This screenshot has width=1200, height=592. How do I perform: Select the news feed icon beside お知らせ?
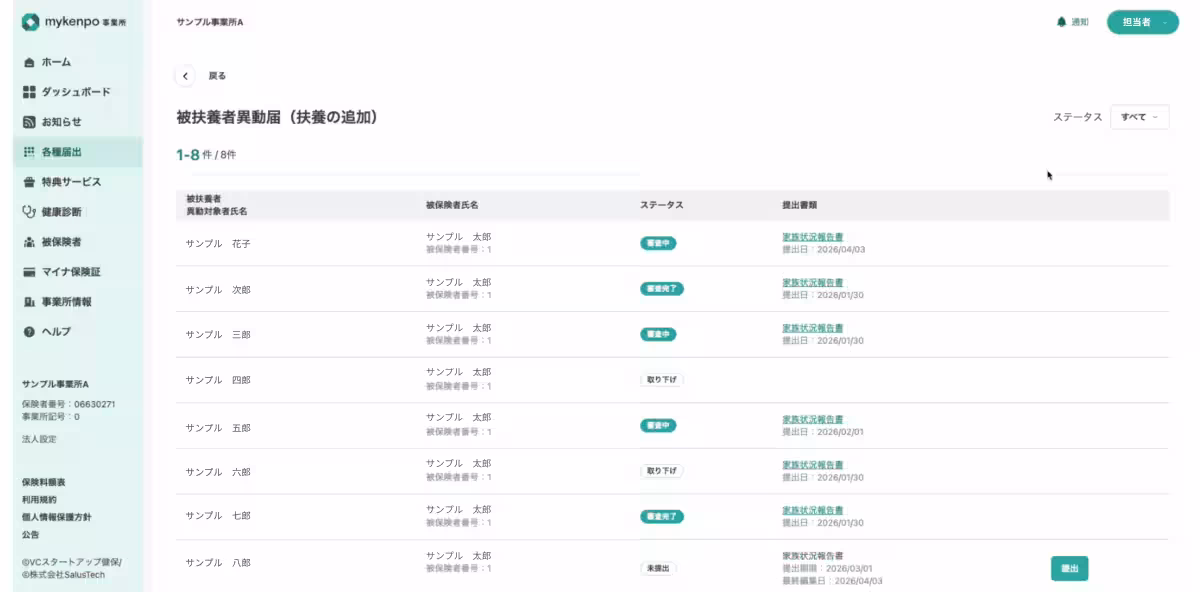29,122
